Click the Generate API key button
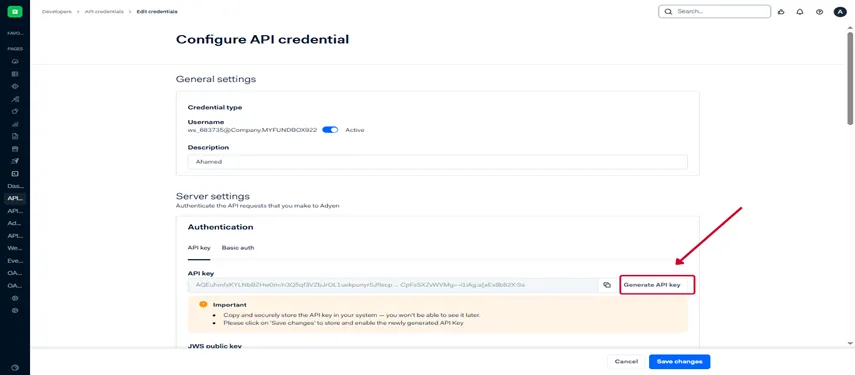 tap(657, 285)
